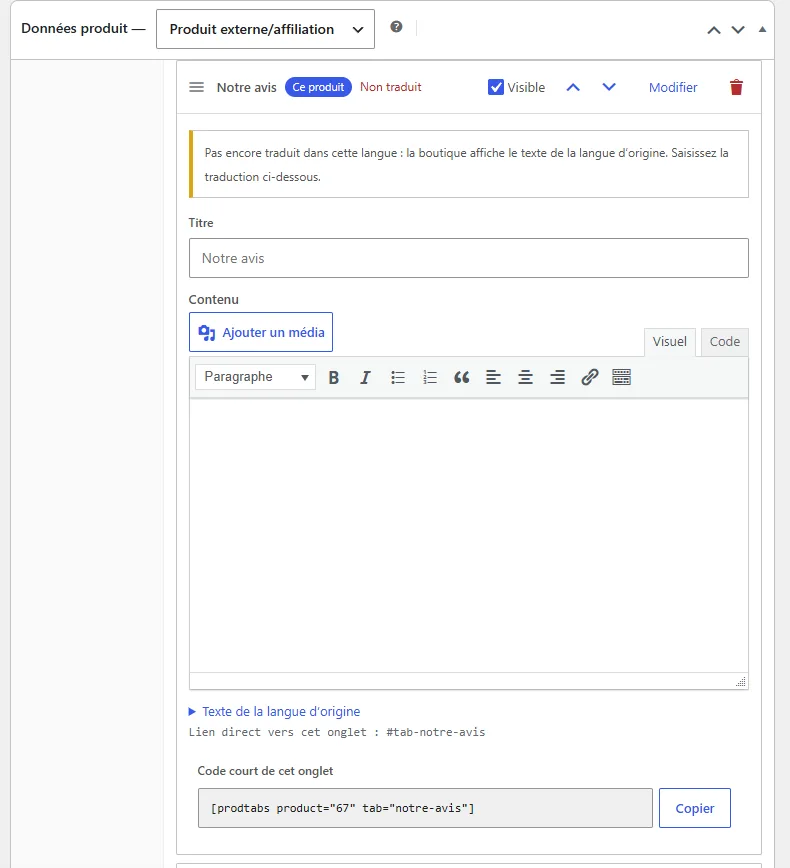
Task: Click the "Non traduit" status label
Action: pos(391,87)
